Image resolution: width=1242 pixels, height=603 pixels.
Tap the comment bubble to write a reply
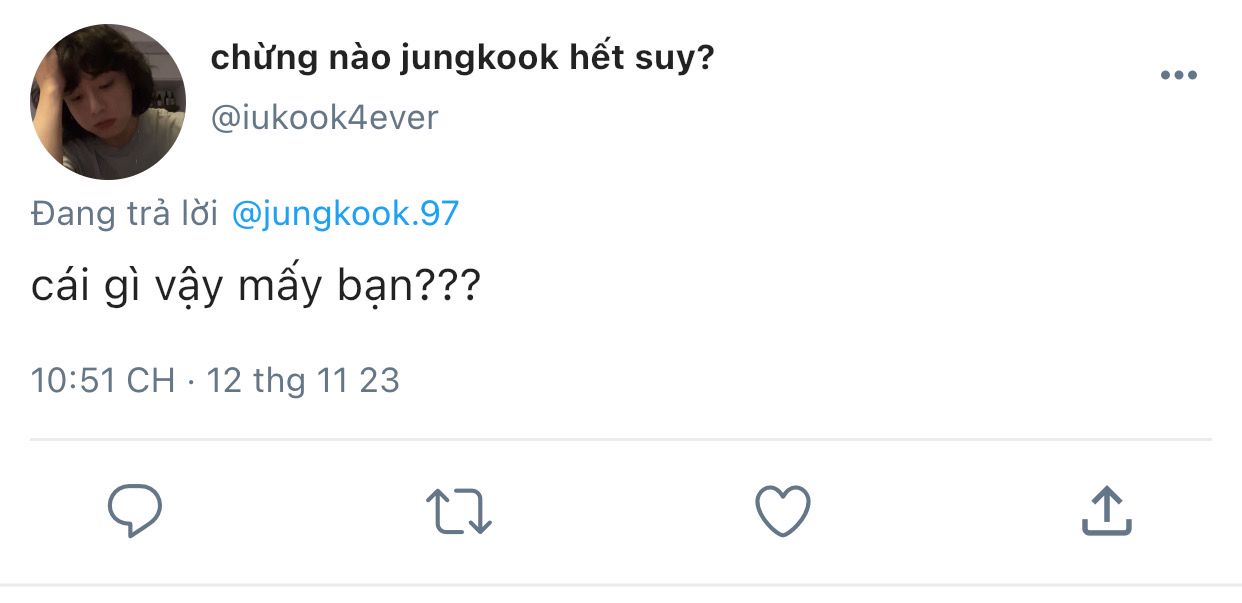135,511
